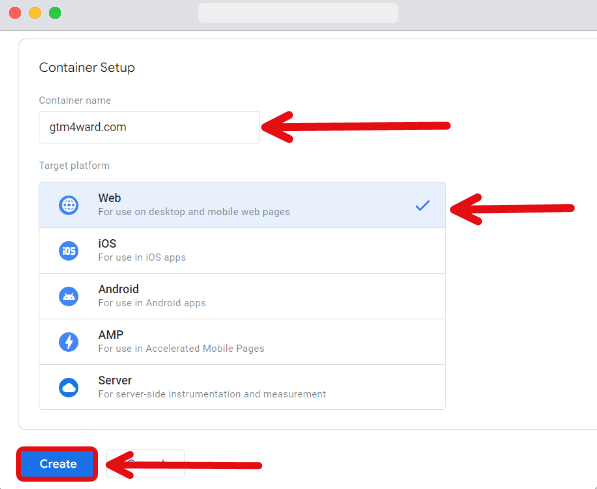Select Web as target platform
The height and width of the screenshot is (489, 597).
(x=242, y=205)
